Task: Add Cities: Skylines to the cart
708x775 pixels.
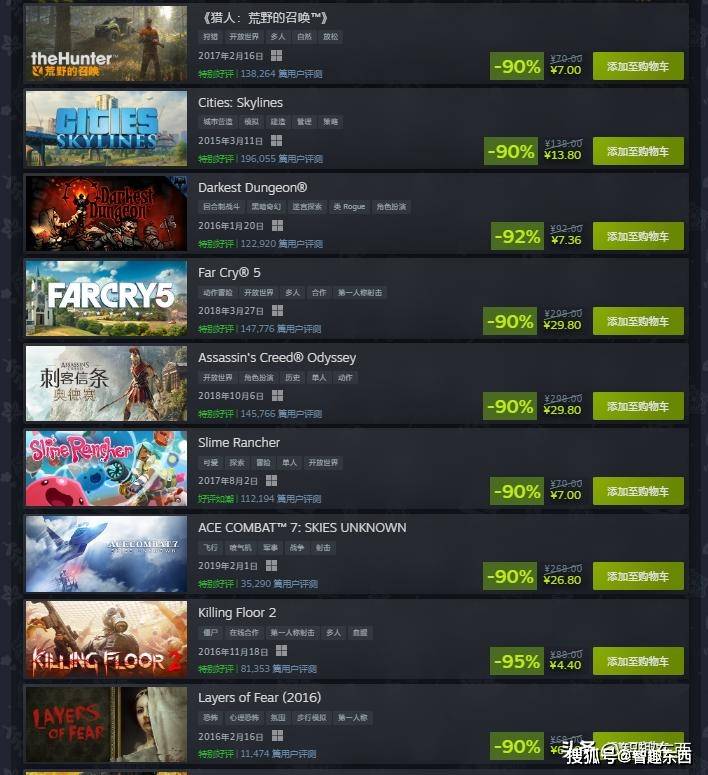Action: click(638, 151)
